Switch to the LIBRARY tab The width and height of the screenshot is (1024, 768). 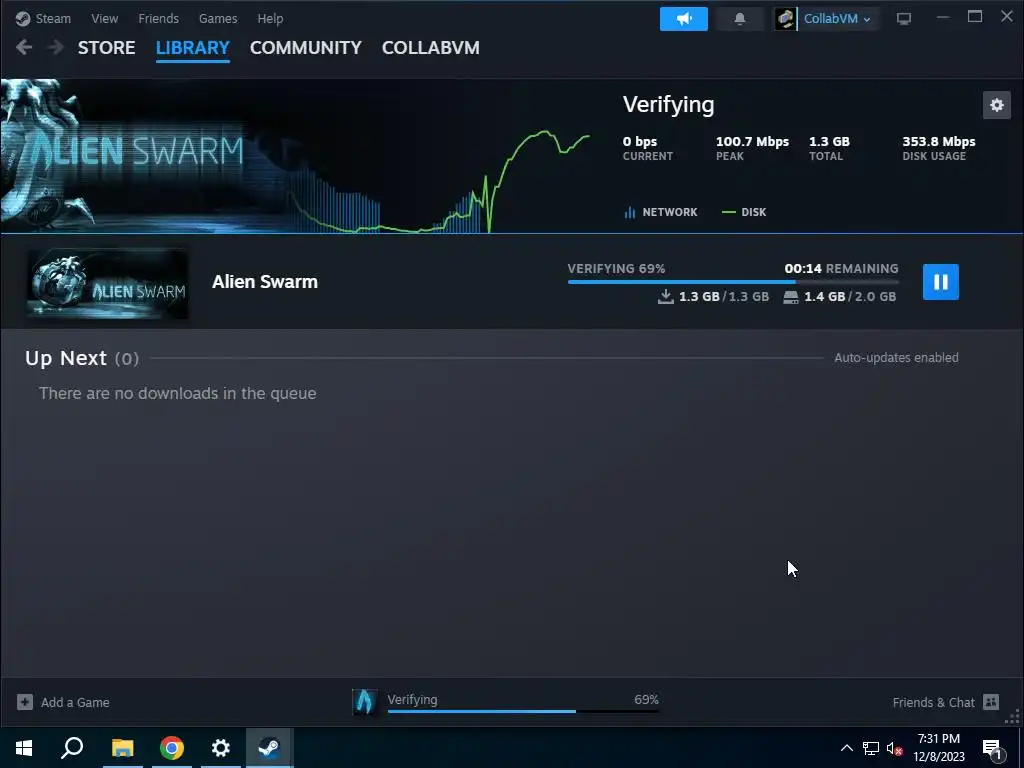pos(193,48)
